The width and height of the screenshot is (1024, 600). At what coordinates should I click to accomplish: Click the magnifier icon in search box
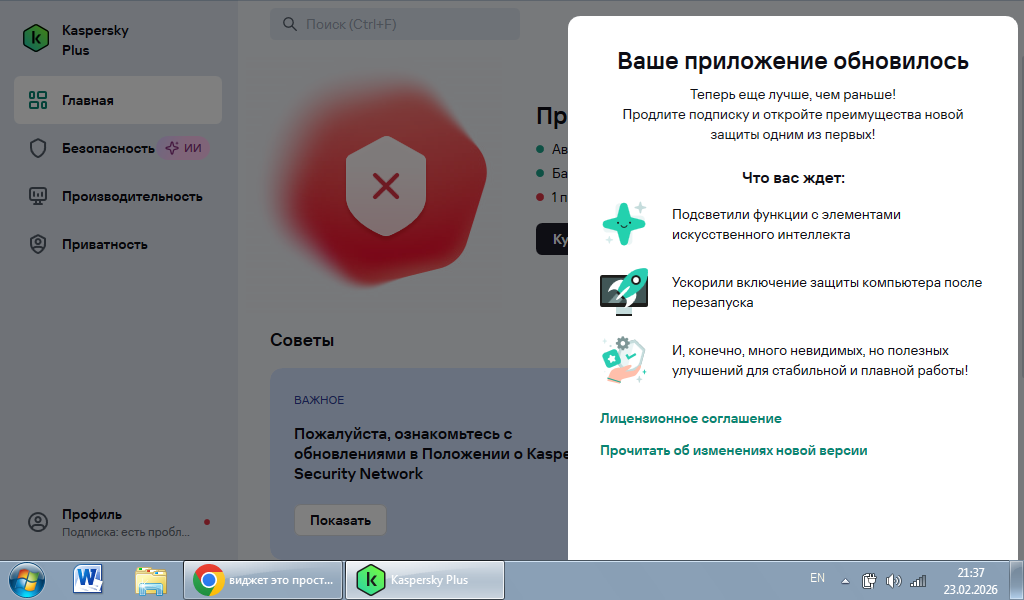pyautogui.click(x=289, y=24)
